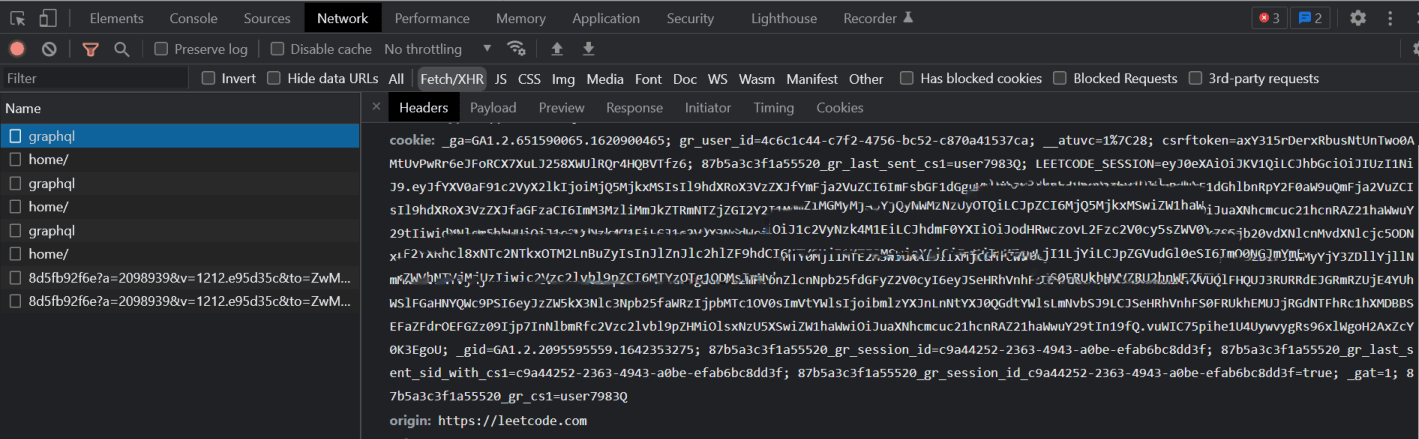The height and width of the screenshot is (439, 1419).
Task: Toggle the device toolbar icon
Action: tap(48, 18)
